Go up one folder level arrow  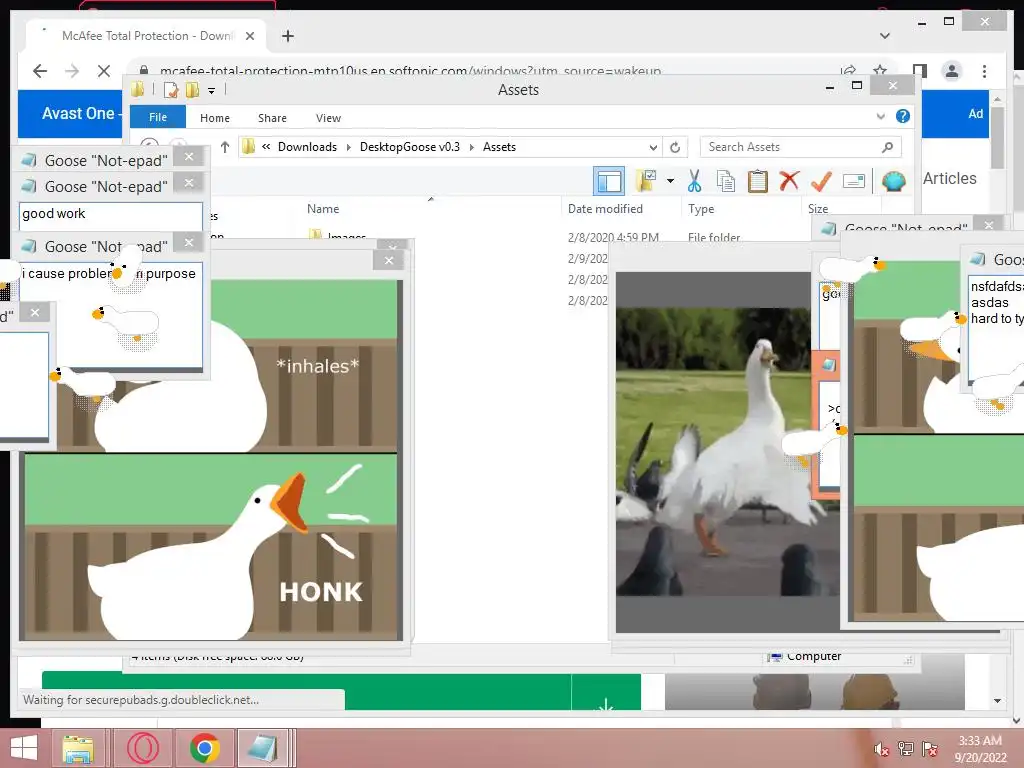click(225, 147)
